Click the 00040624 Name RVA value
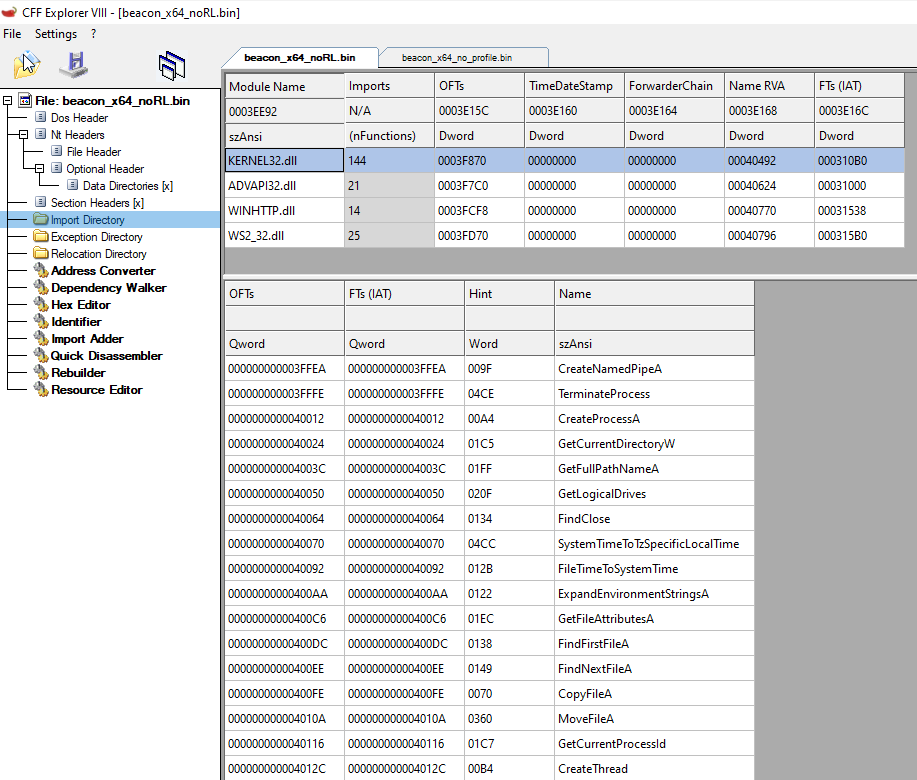This screenshot has width=917, height=780. tap(752, 186)
